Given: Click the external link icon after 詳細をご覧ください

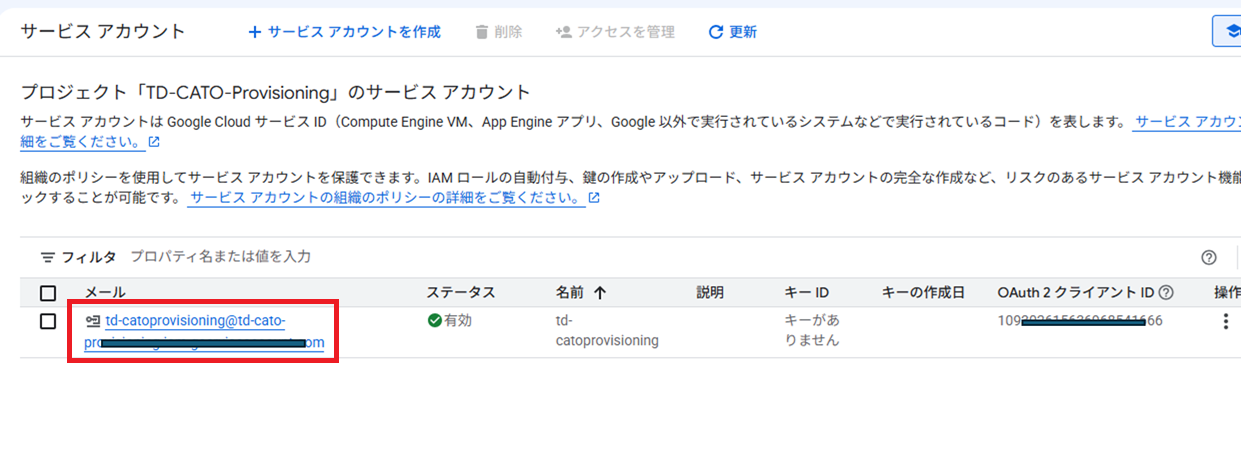Looking at the screenshot, I should tap(154, 142).
